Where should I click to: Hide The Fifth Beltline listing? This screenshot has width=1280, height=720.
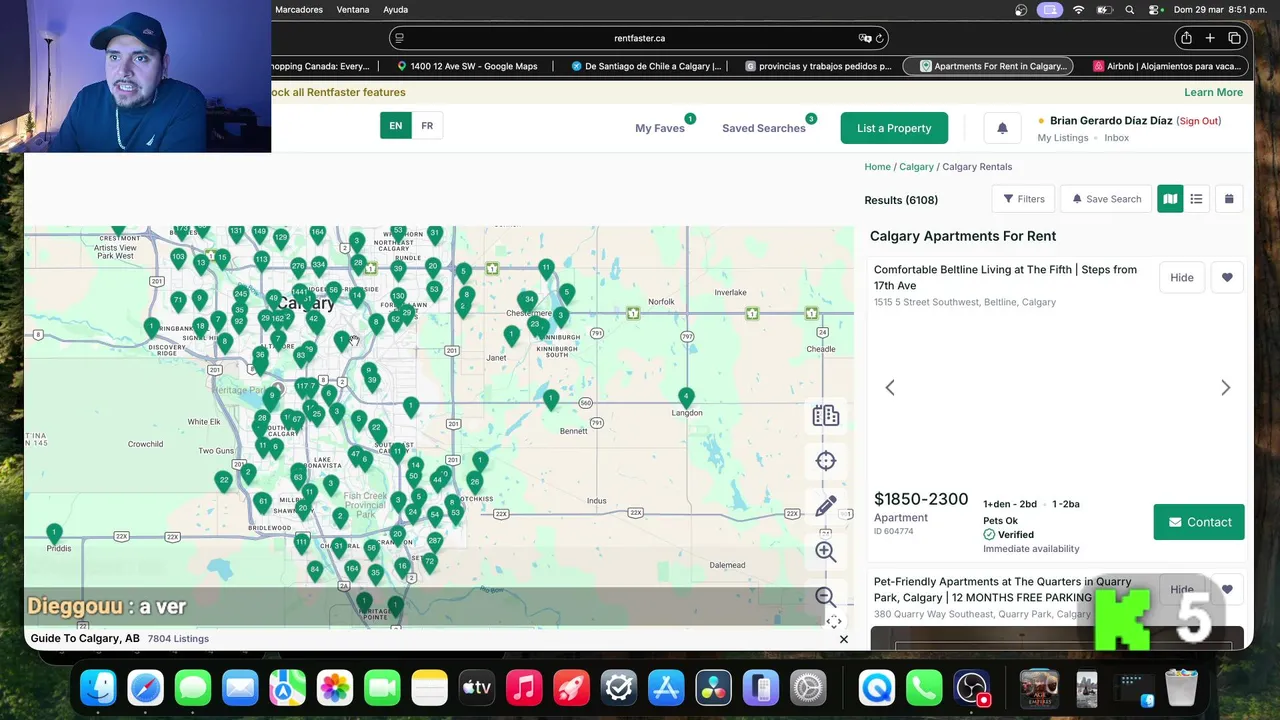coord(1182,278)
